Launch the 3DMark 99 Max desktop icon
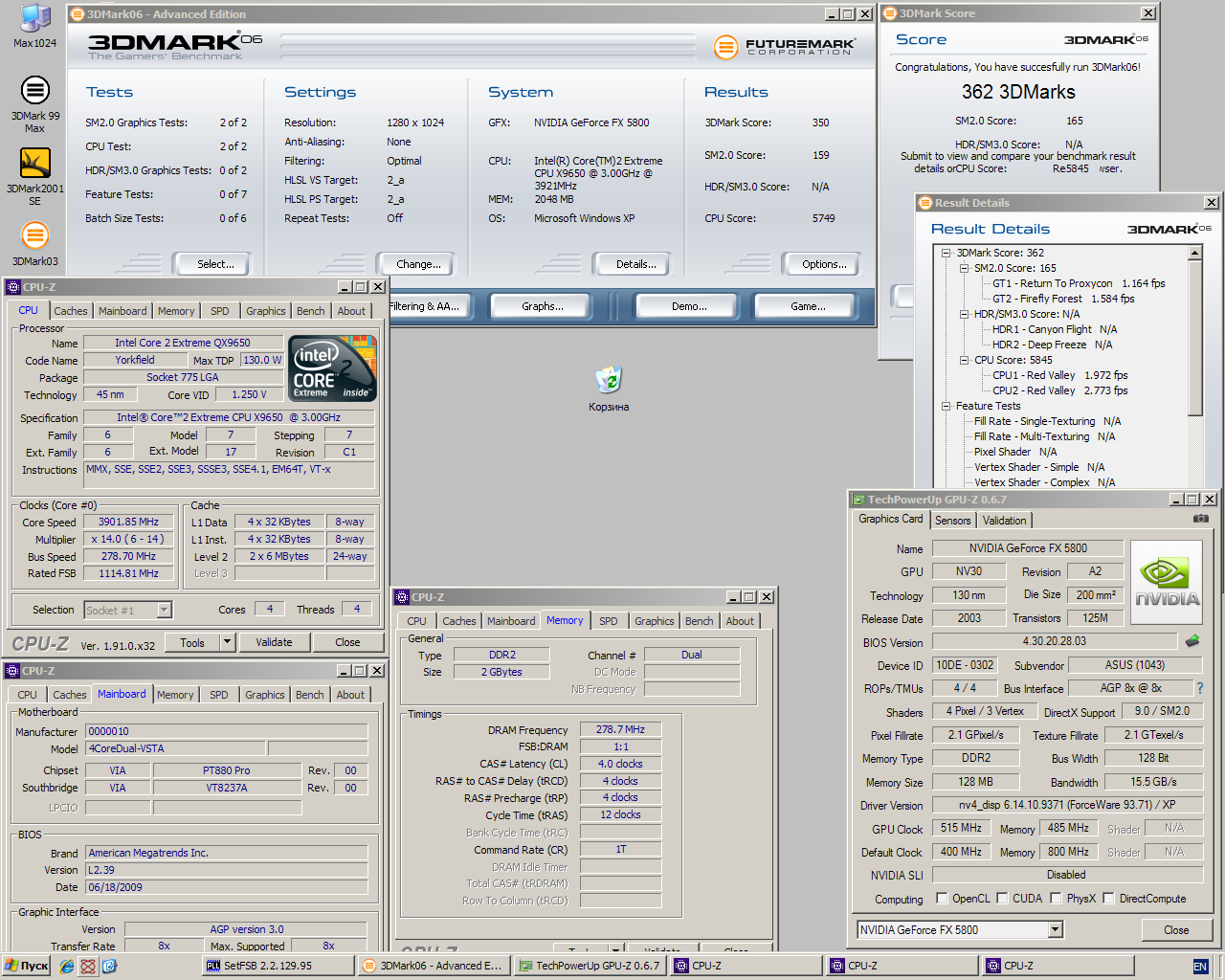This screenshot has width=1225, height=980. point(34,103)
